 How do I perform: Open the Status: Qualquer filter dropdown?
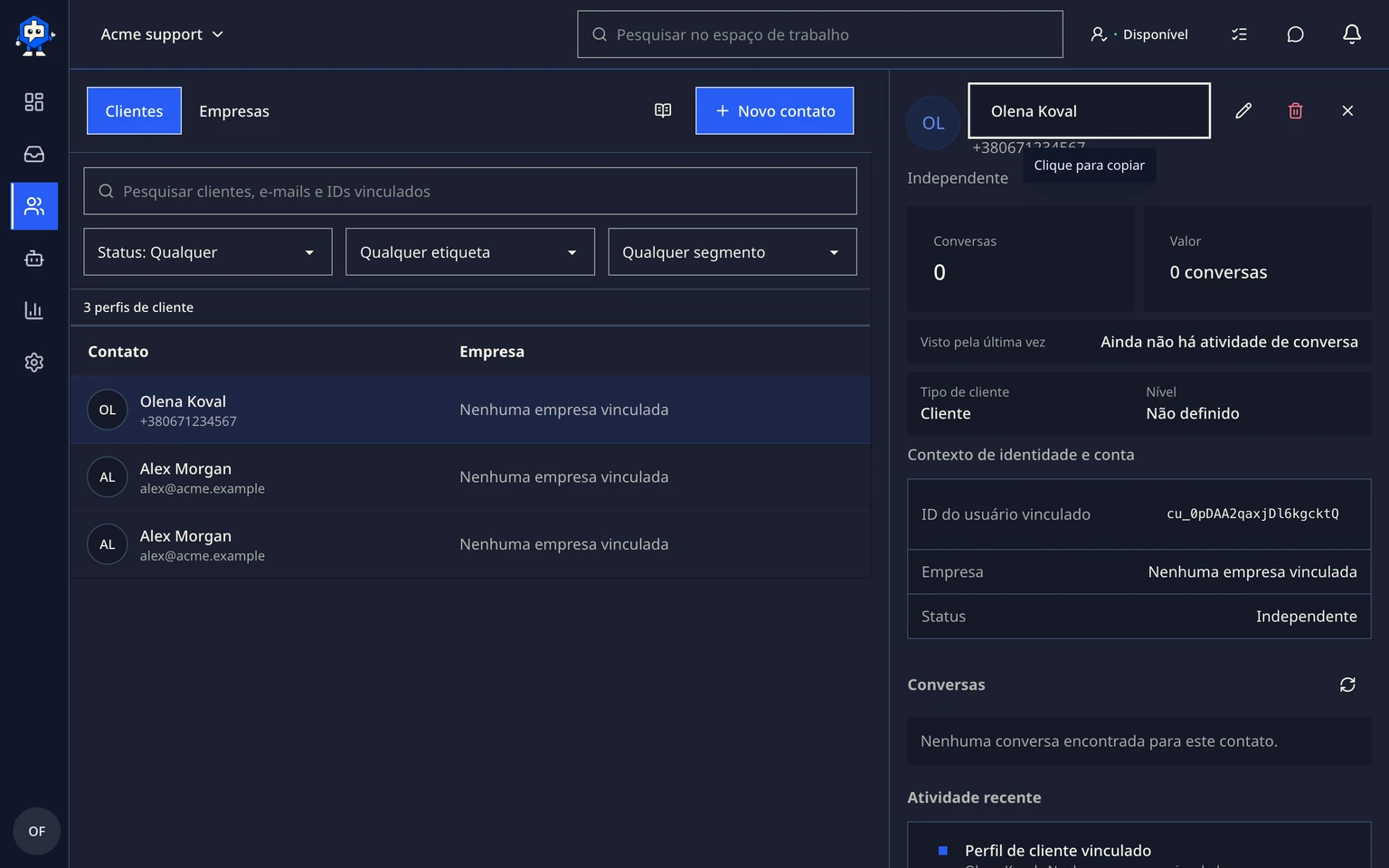208,252
